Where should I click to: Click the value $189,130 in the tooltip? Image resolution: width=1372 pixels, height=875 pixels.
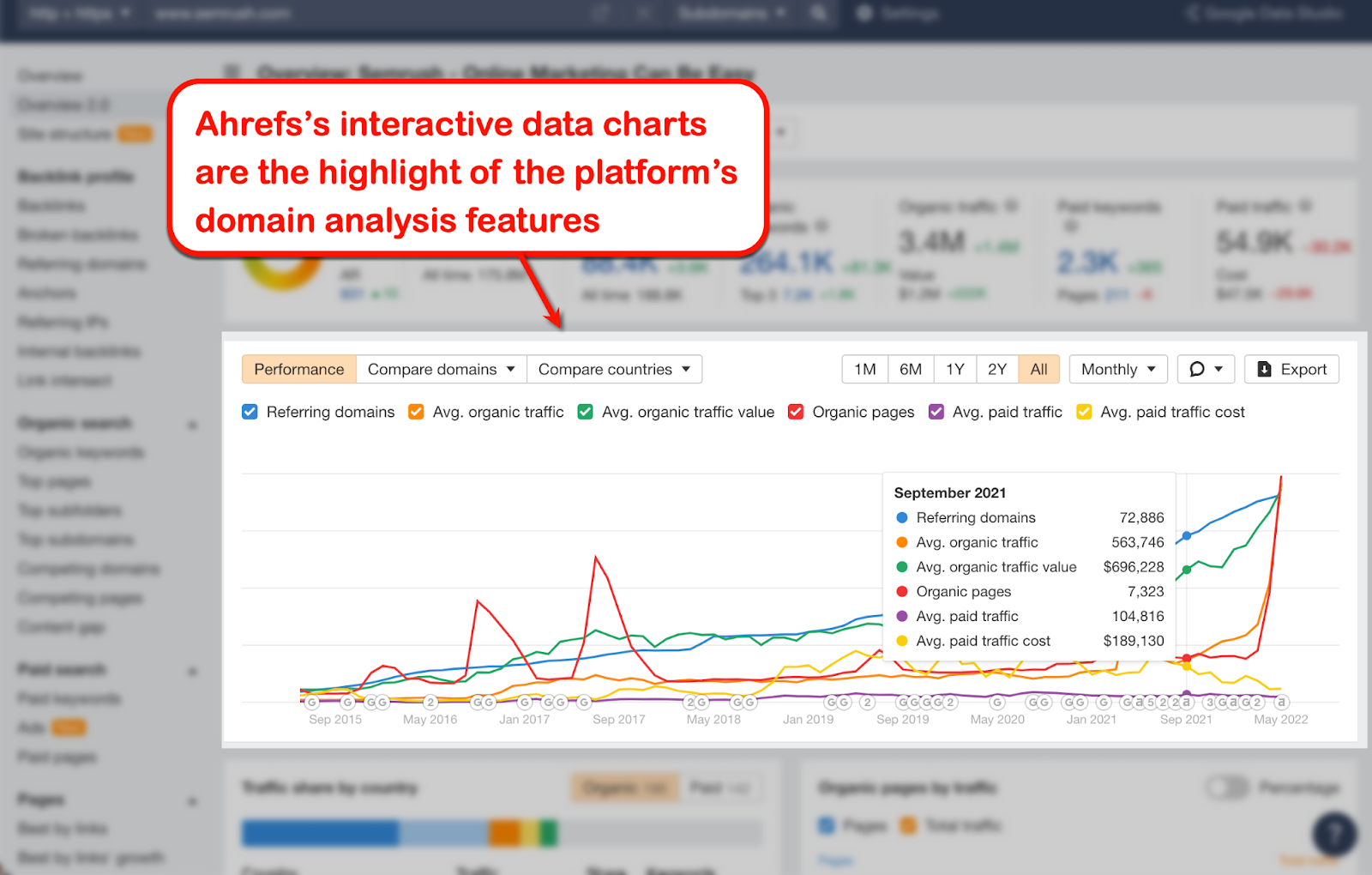point(1134,641)
